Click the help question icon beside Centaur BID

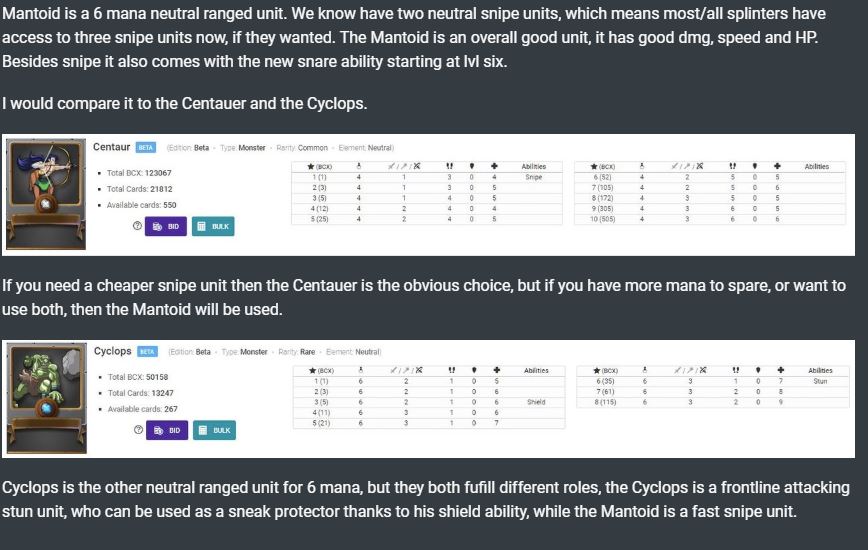(x=136, y=227)
